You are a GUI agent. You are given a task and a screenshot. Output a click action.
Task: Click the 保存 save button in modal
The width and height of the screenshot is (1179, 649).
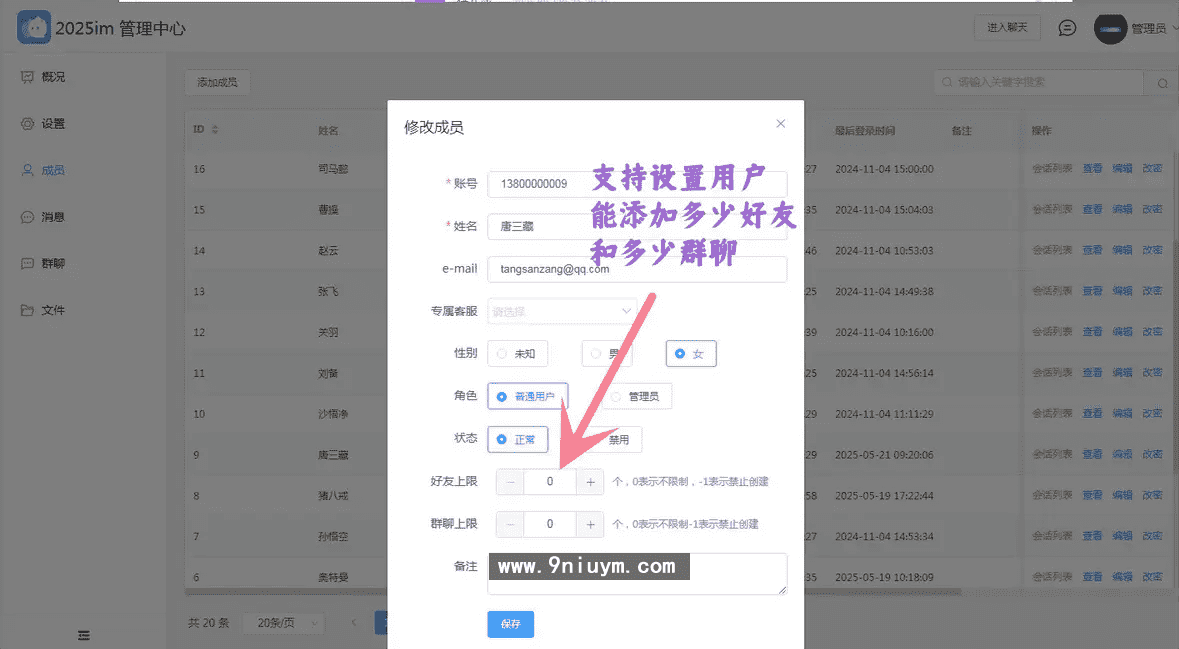[510, 624]
